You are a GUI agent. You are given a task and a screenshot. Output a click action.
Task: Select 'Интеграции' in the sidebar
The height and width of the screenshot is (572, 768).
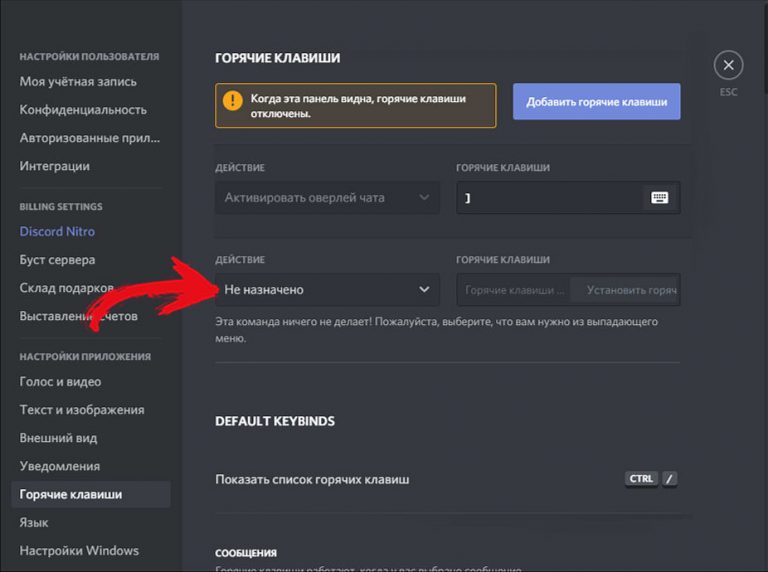tap(54, 166)
